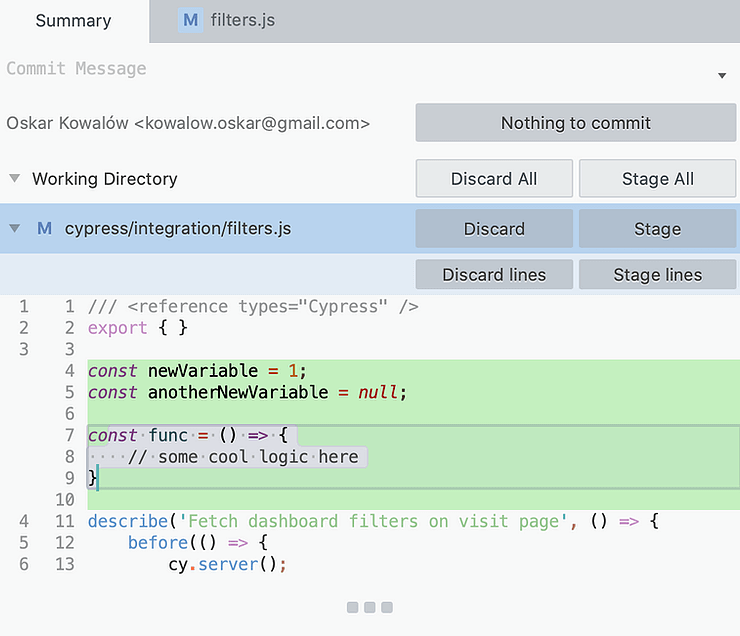
Task: Click the three-dot load more indicator
Action: click(x=370, y=607)
